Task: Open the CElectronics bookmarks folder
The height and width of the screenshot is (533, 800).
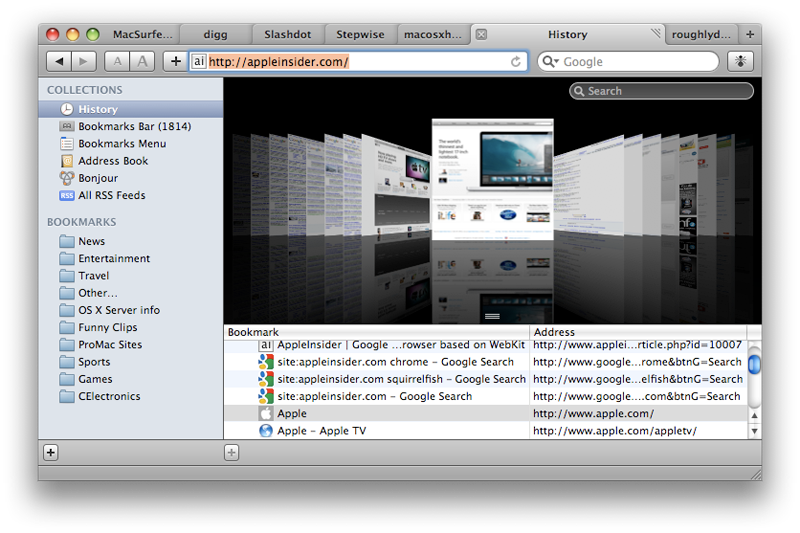Action: coord(131,396)
